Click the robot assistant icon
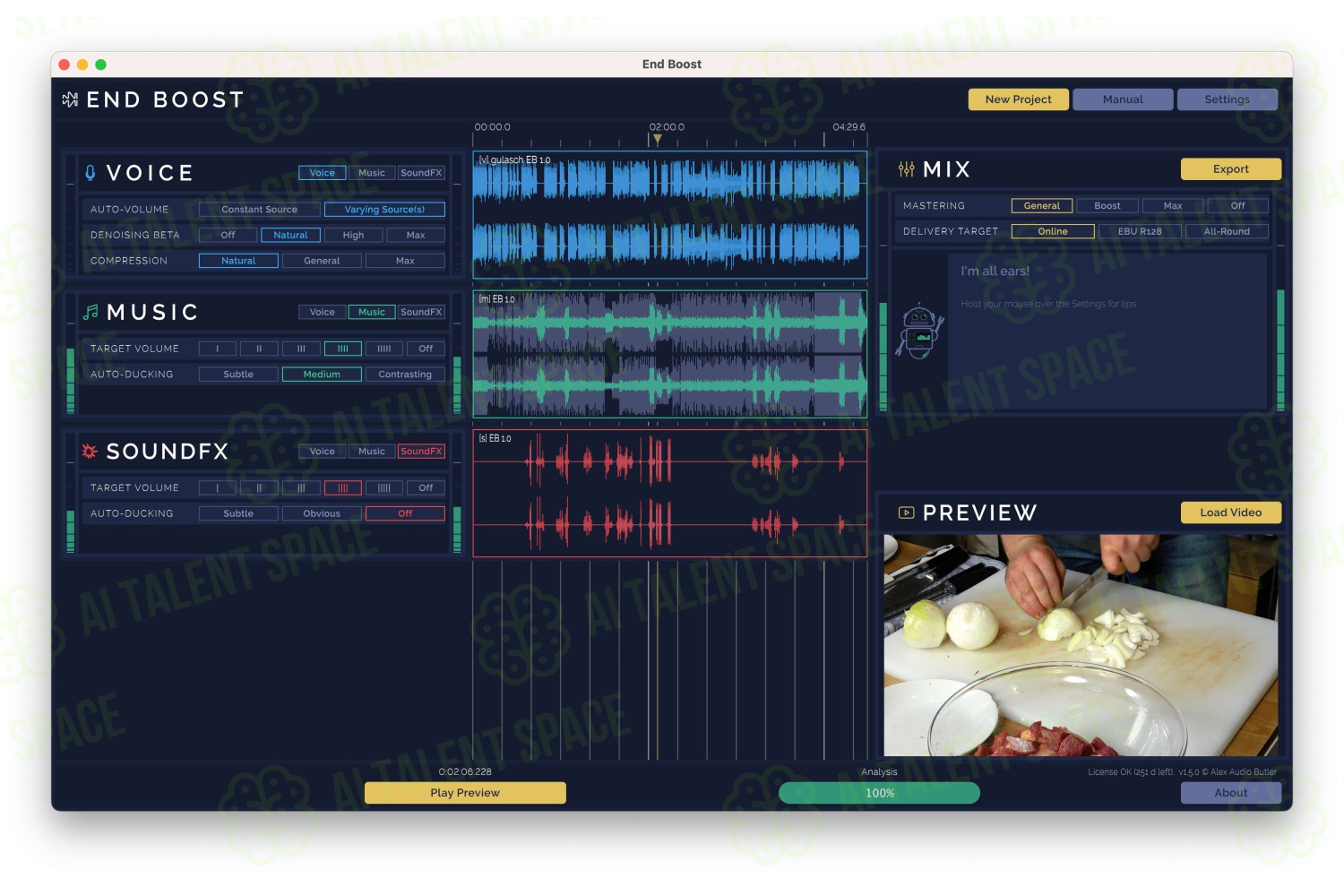The width and height of the screenshot is (1344, 896). click(920, 332)
